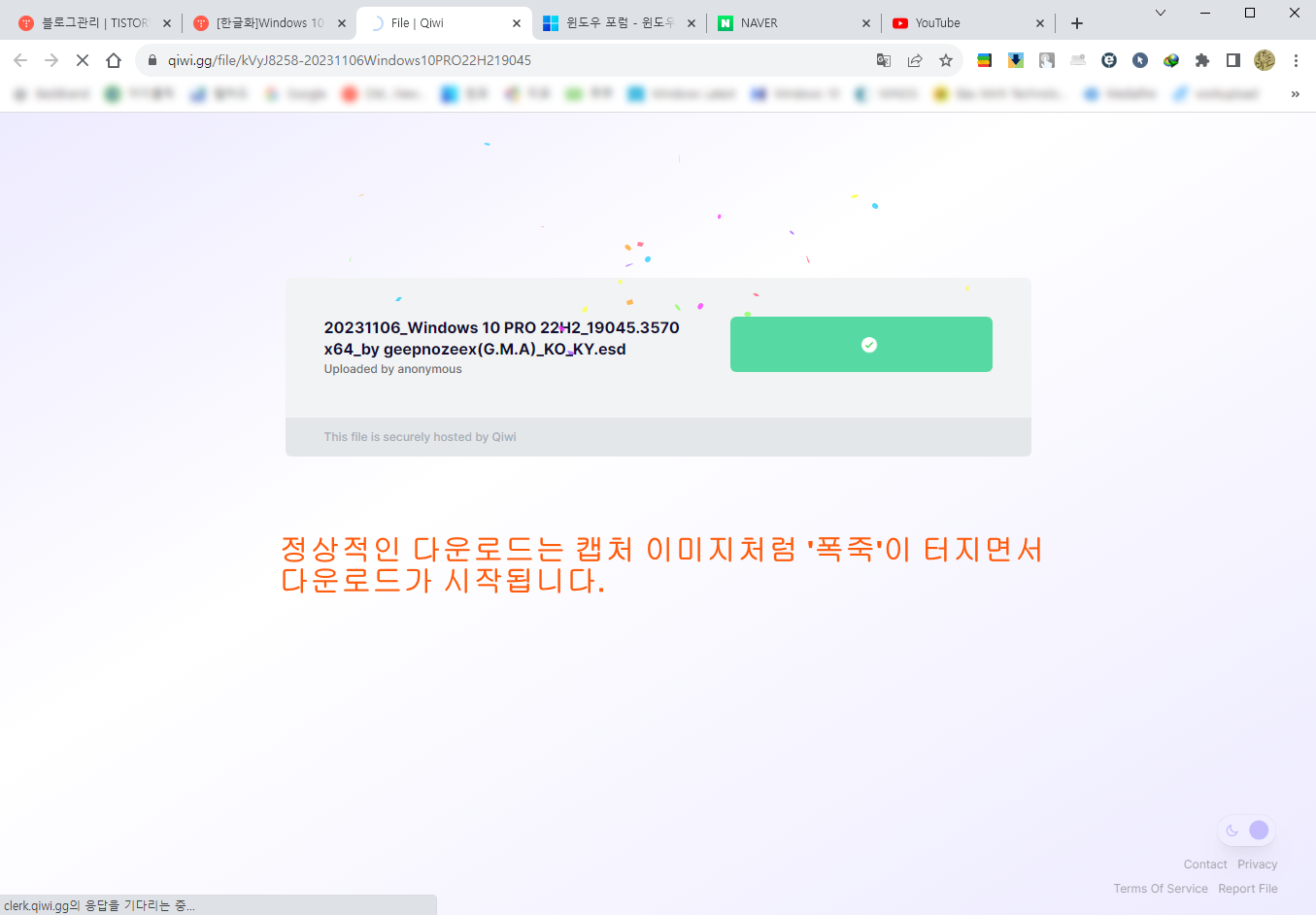The width and height of the screenshot is (1316, 915).
Task: Open the Internet Download Manager extension
Action: coord(1171,60)
